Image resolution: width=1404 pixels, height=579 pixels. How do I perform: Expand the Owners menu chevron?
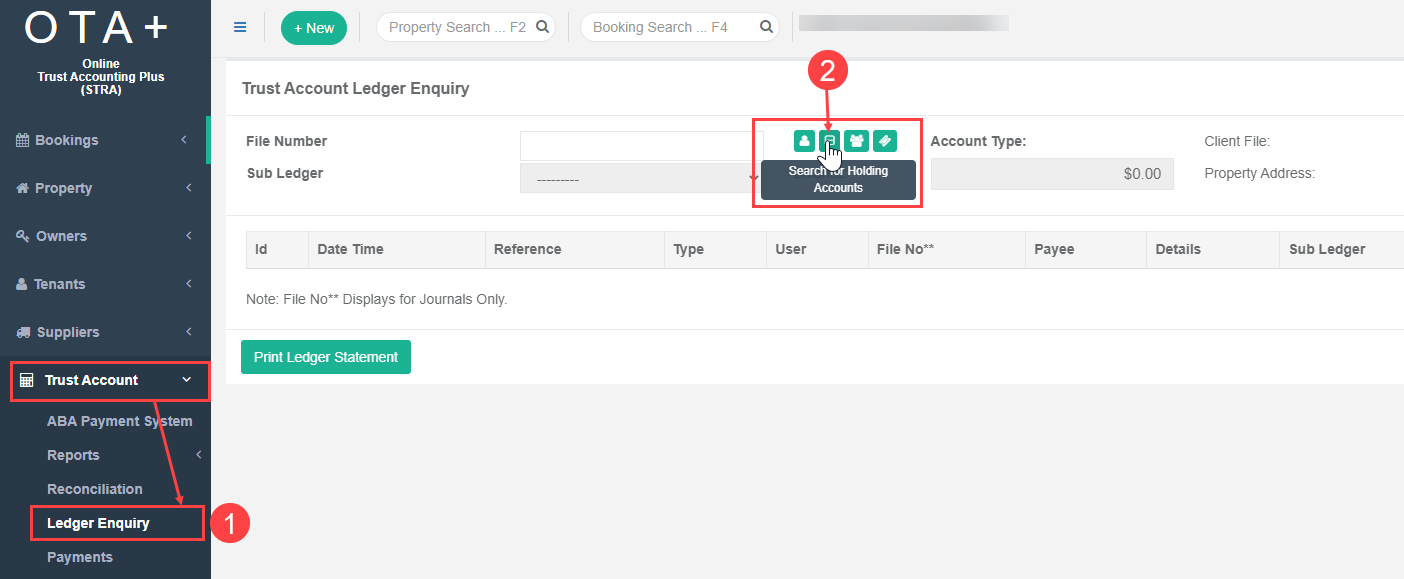click(188, 236)
